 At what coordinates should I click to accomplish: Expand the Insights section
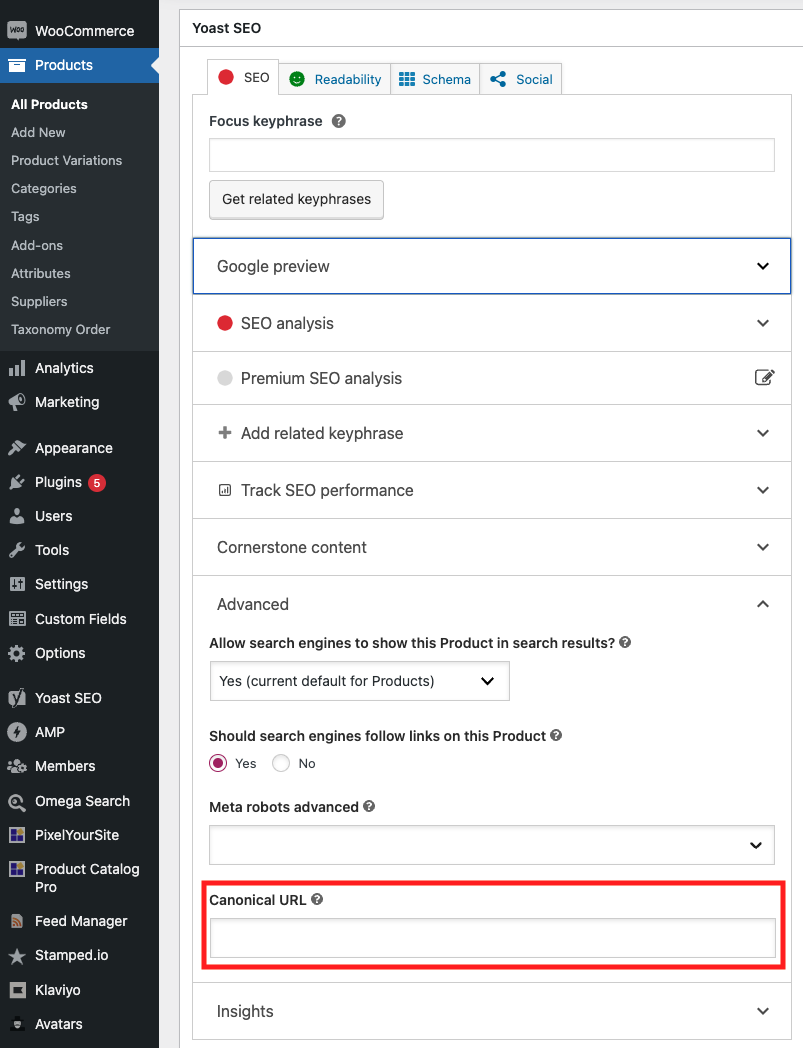coord(492,1011)
